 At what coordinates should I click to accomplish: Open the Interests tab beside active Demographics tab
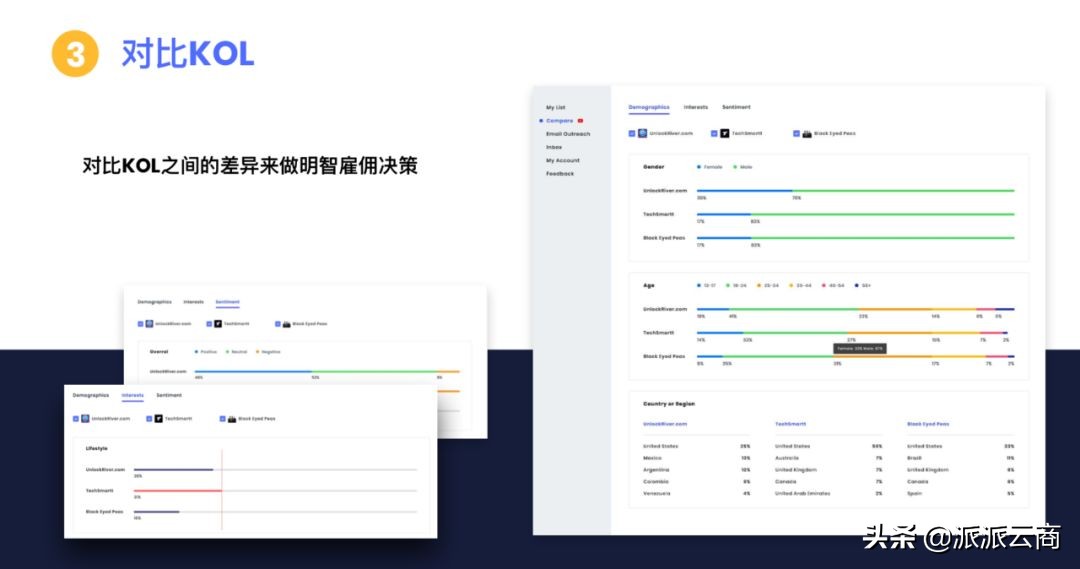pos(696,107)
